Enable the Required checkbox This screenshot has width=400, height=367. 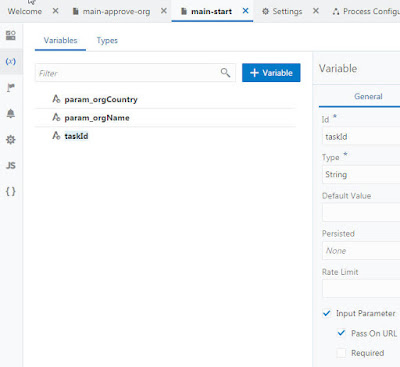coord(341,353)
